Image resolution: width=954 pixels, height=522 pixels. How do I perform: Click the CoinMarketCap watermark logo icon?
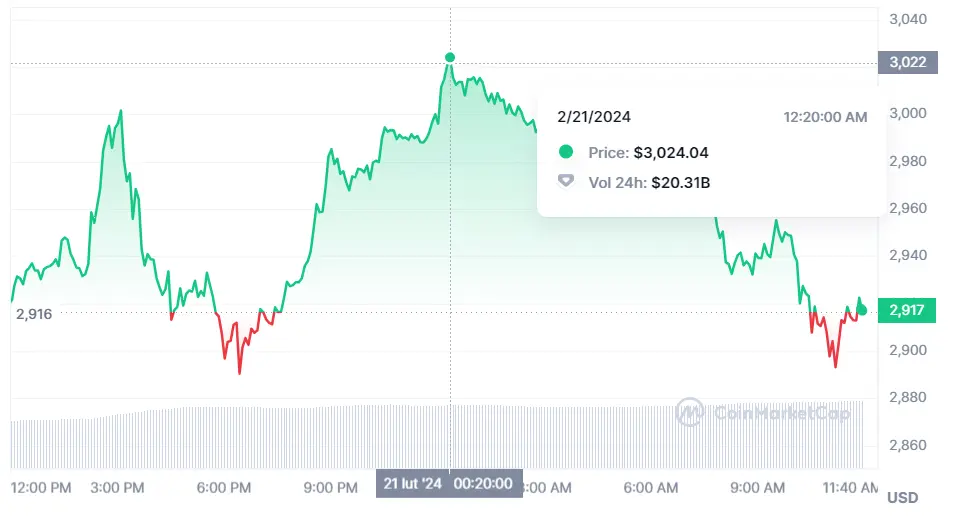(690, 411)
